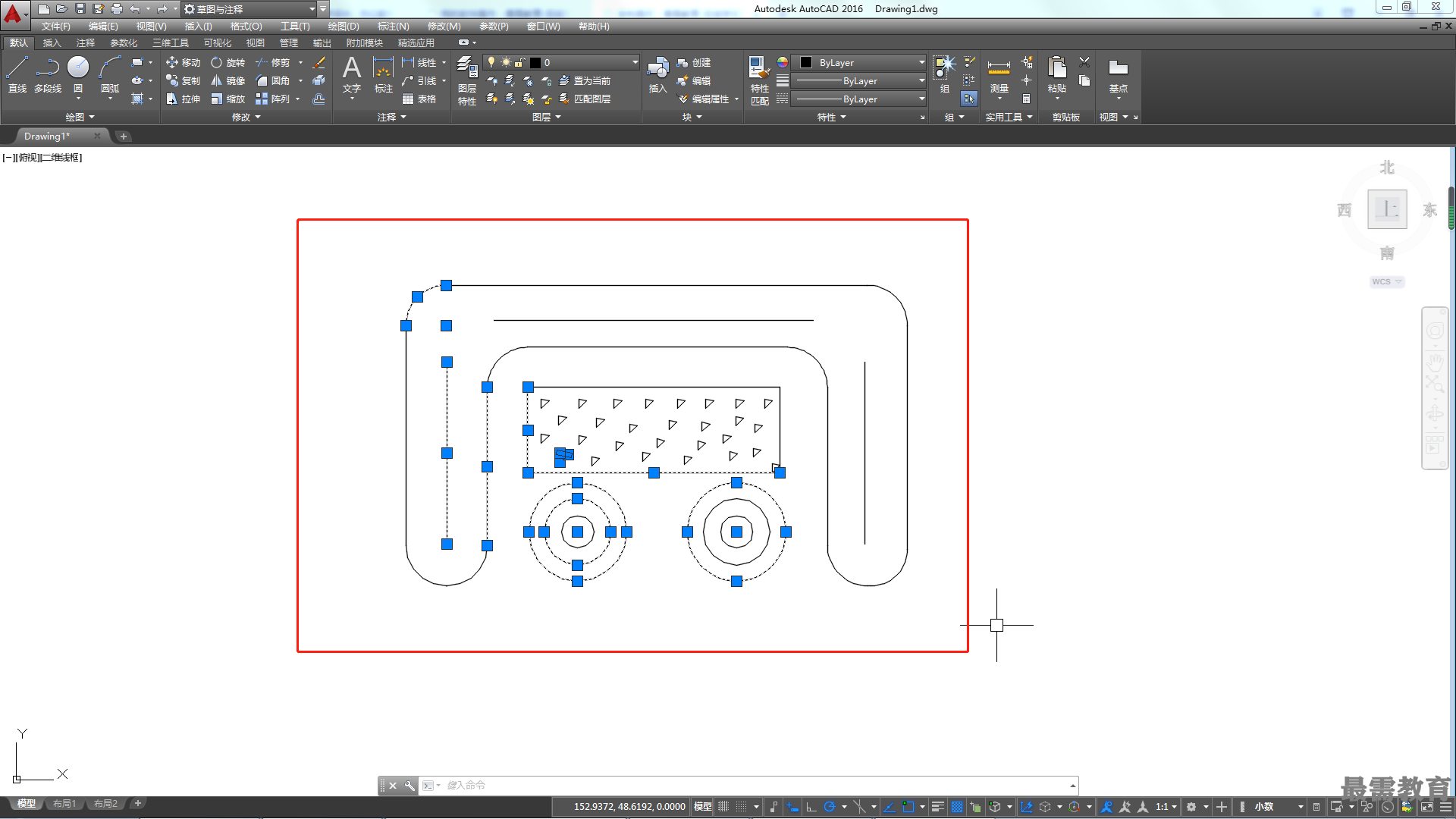Click the Edit block (编辑) button
This screenshot has width=1456, height=819.
[x=694, y=80]
